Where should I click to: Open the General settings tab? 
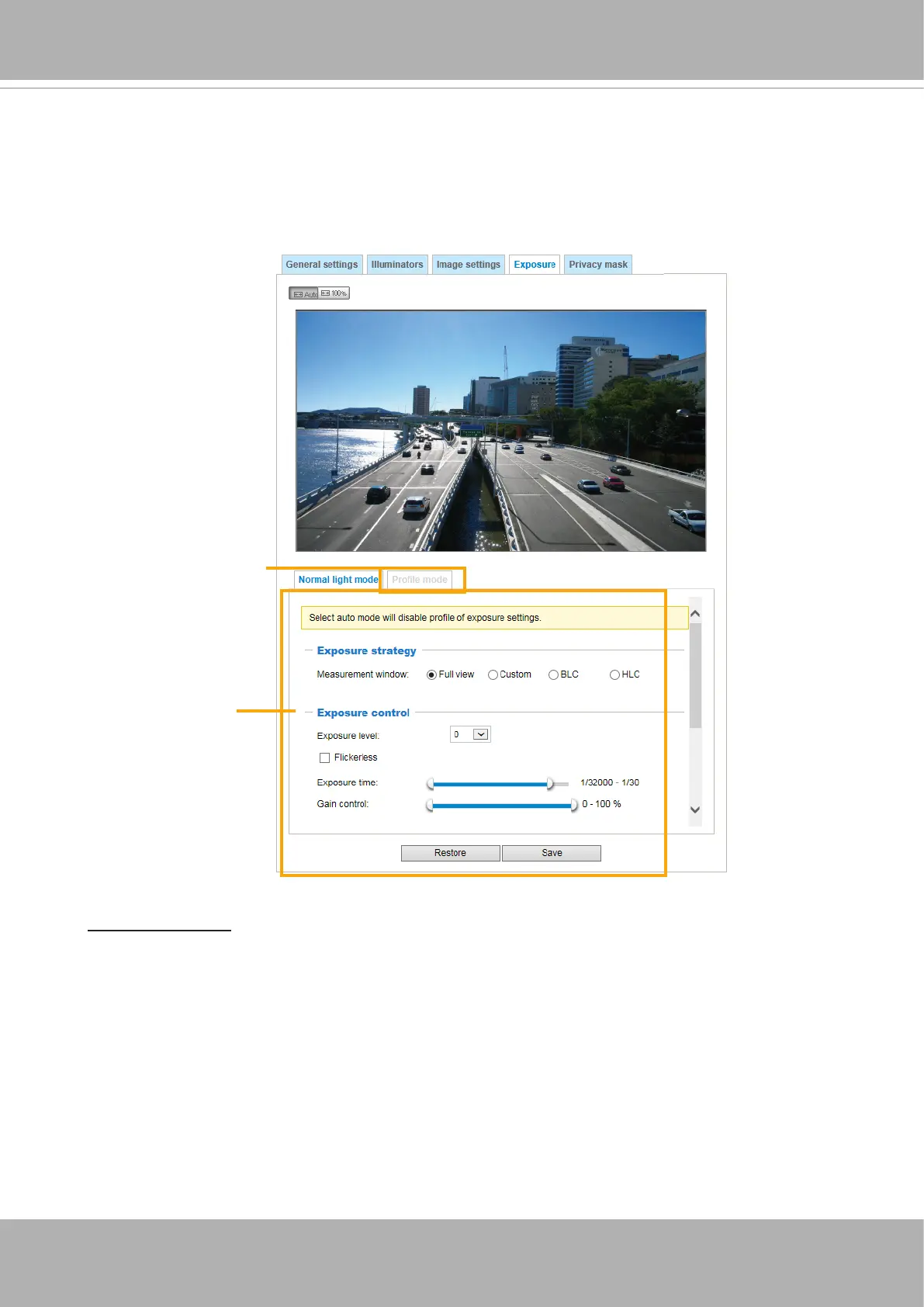(x=322, y=265)
